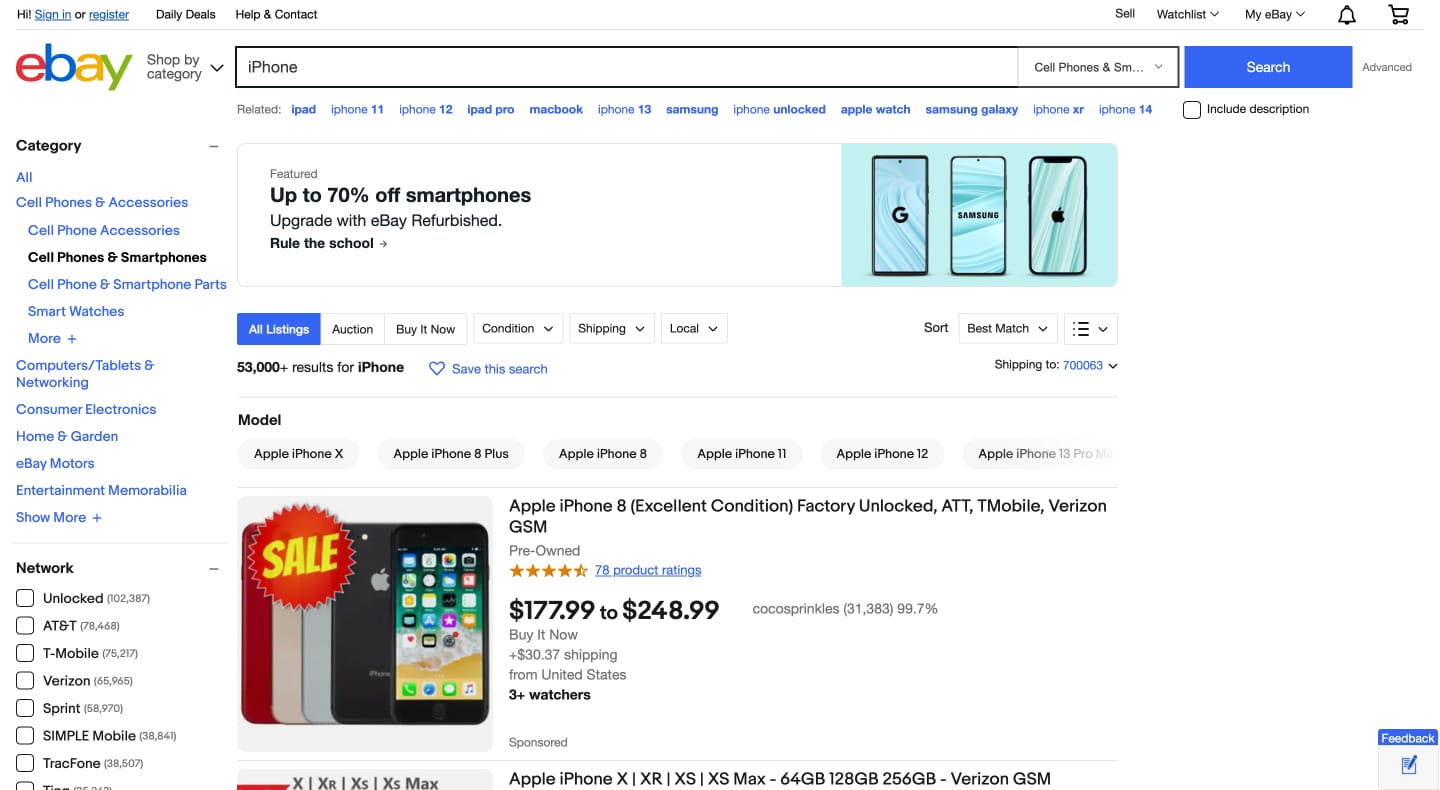Click the heart icon to save this search
Screen dimensions: 1440x790
click(437, 369)
